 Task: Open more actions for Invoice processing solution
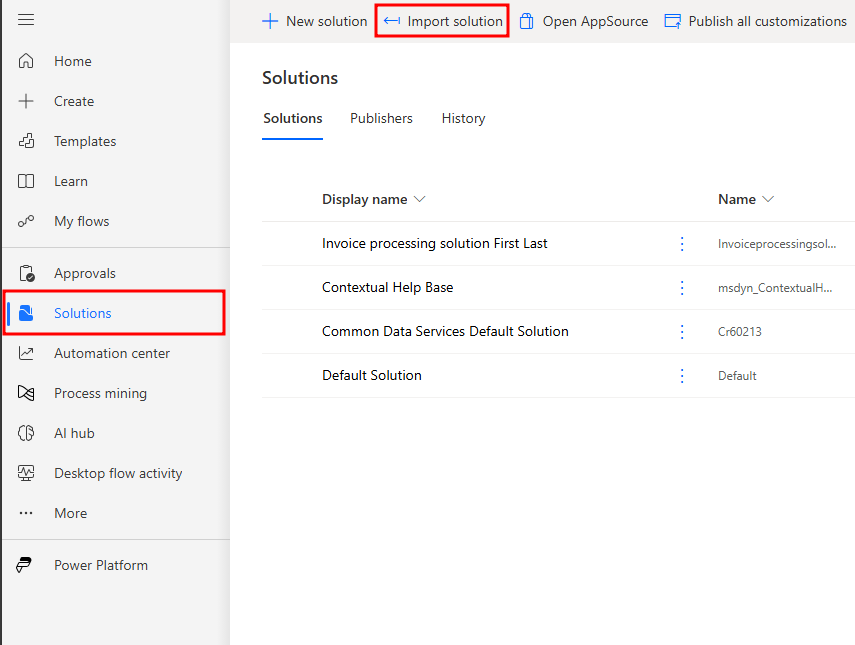click(682, 244)
